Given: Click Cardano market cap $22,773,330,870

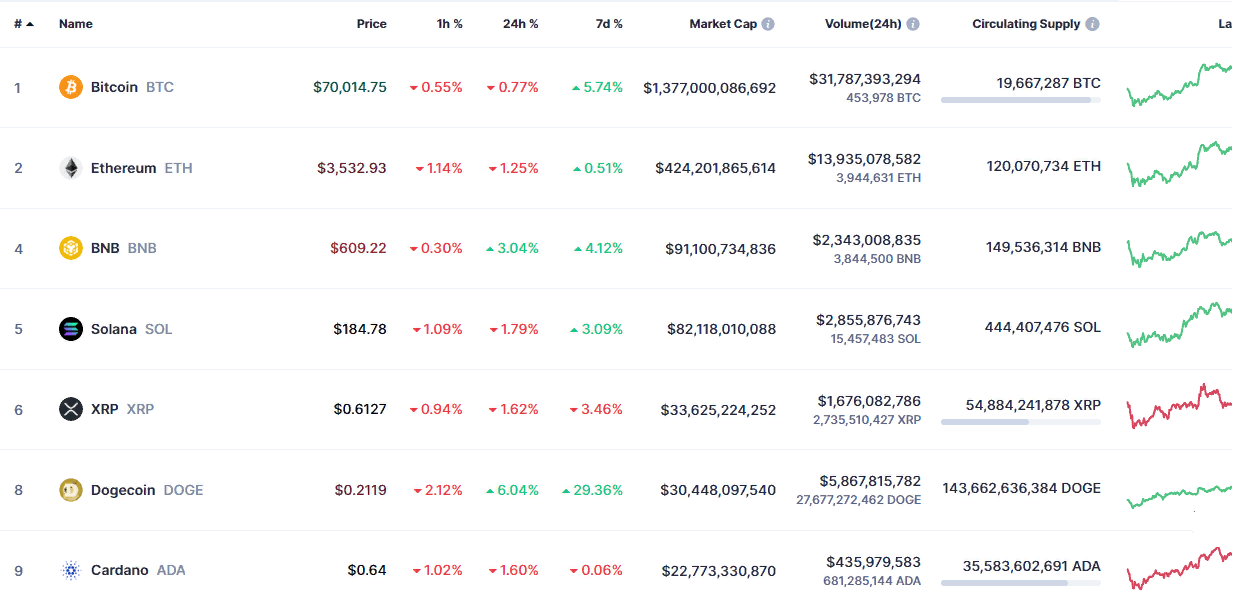Looking at the screenshot, I should pyautogui.click(x=719, y=570).
